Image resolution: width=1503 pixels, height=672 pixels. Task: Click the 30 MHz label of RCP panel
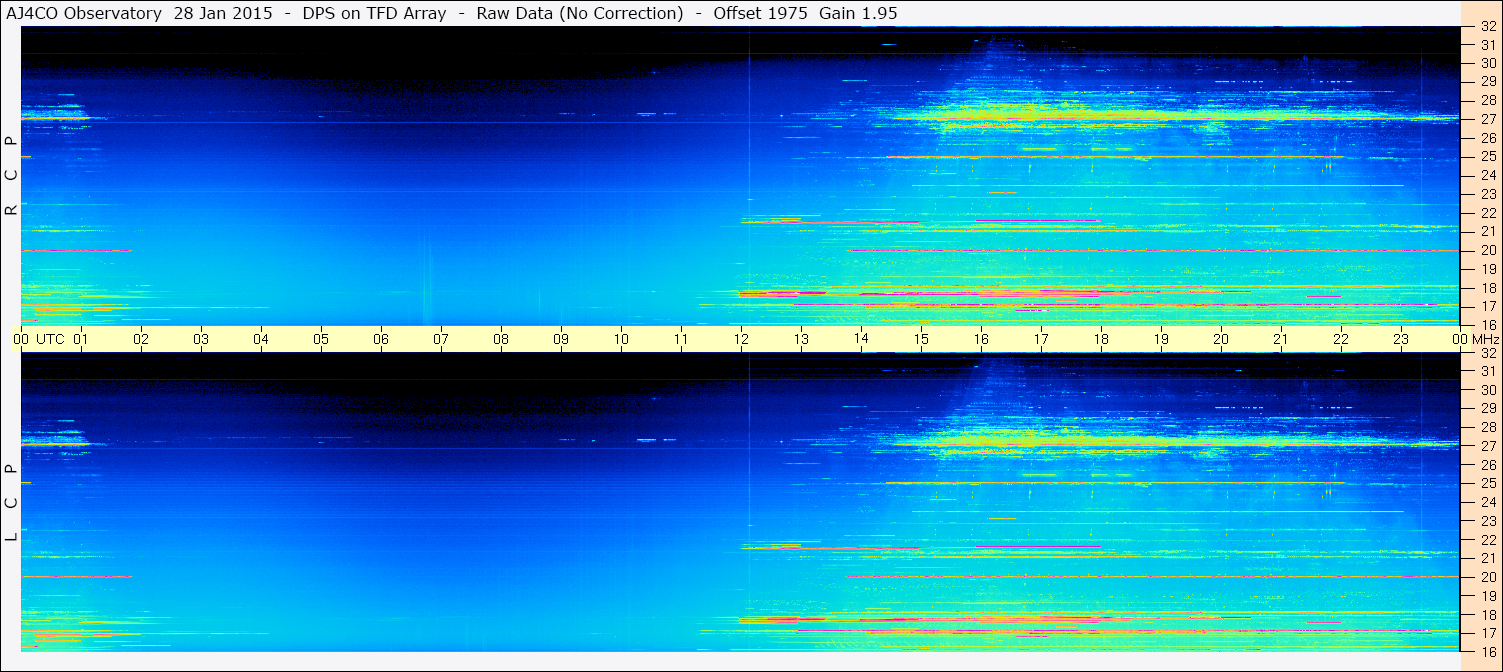pos(1488,63)
